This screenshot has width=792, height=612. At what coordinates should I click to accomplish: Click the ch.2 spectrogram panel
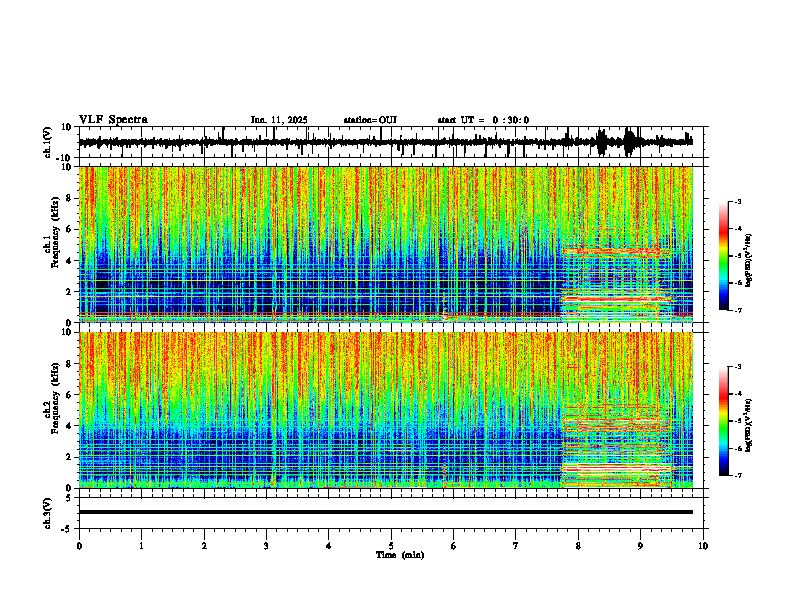tap(391, 410)
